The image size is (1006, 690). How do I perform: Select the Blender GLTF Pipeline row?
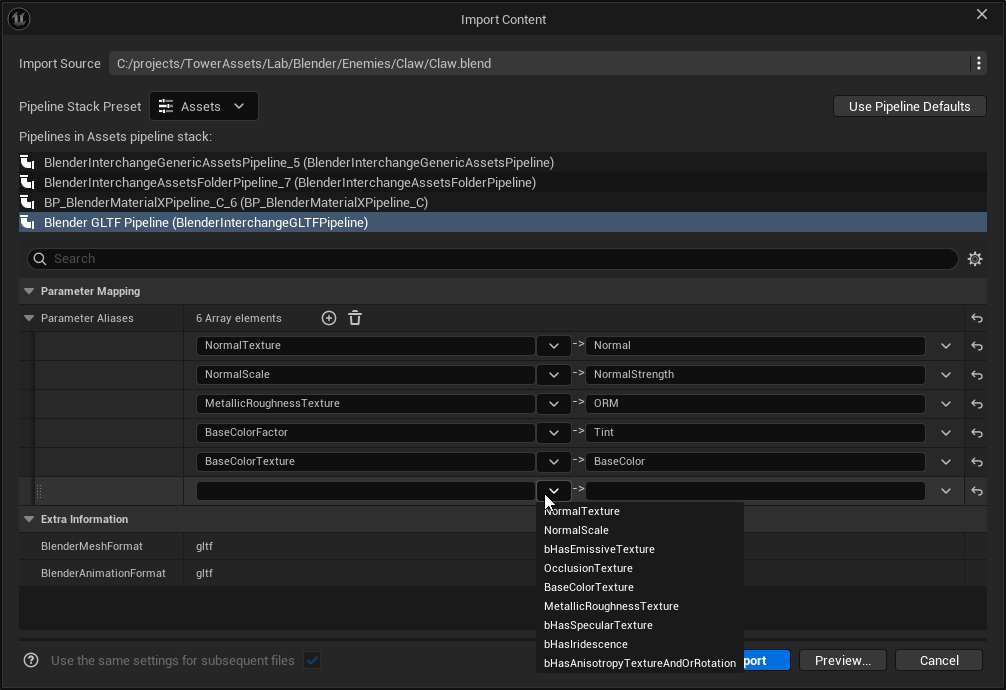pos(200,222)
